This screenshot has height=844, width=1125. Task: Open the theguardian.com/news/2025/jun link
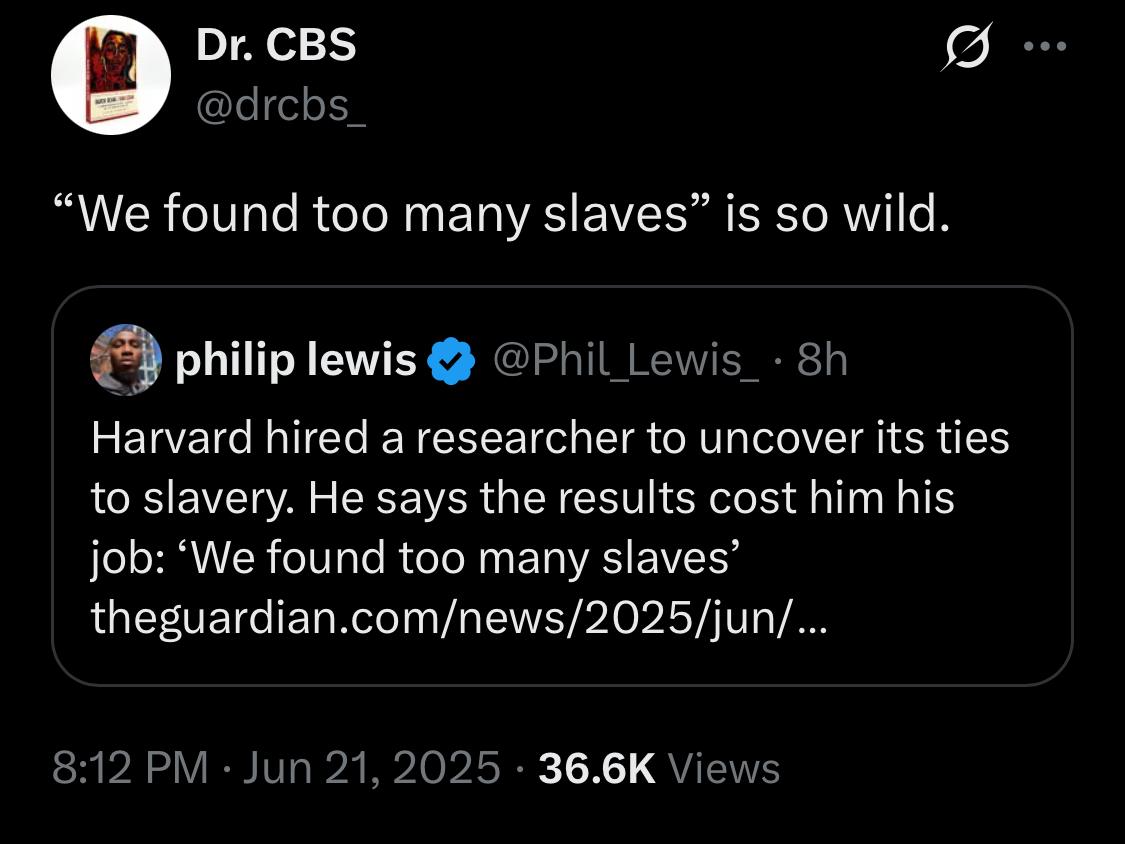459,617
